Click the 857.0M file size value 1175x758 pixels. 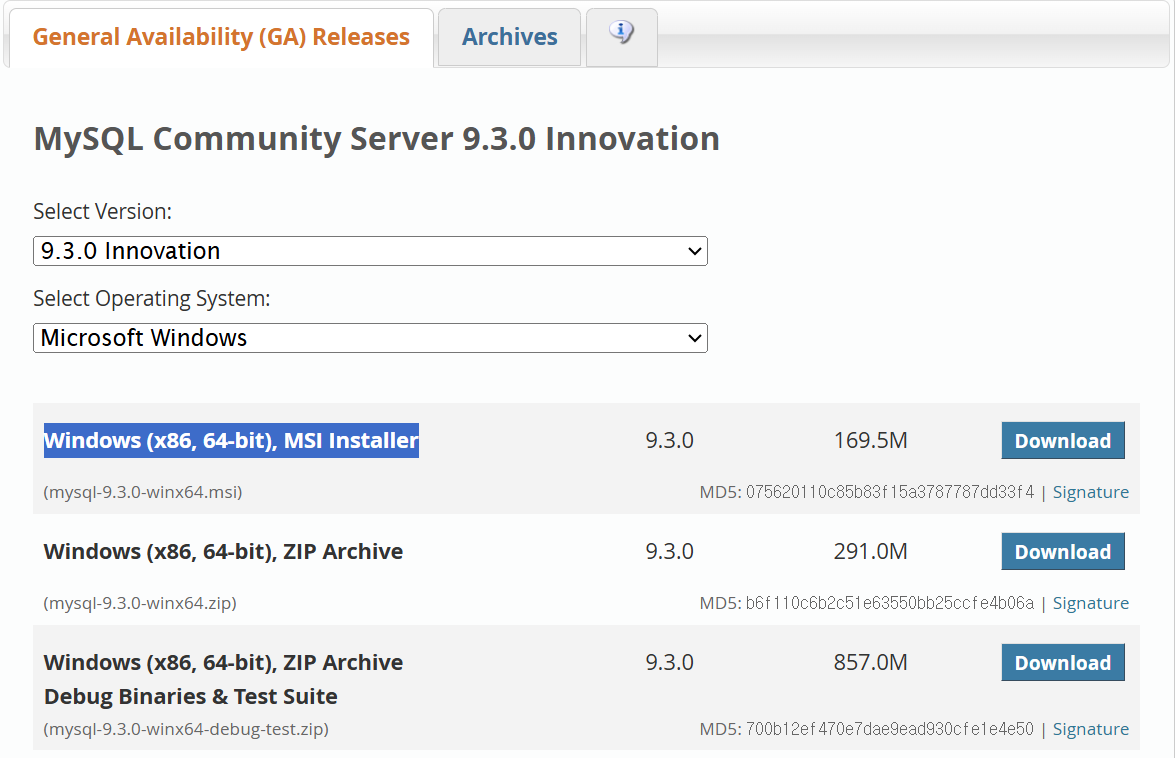pos(870,662)
